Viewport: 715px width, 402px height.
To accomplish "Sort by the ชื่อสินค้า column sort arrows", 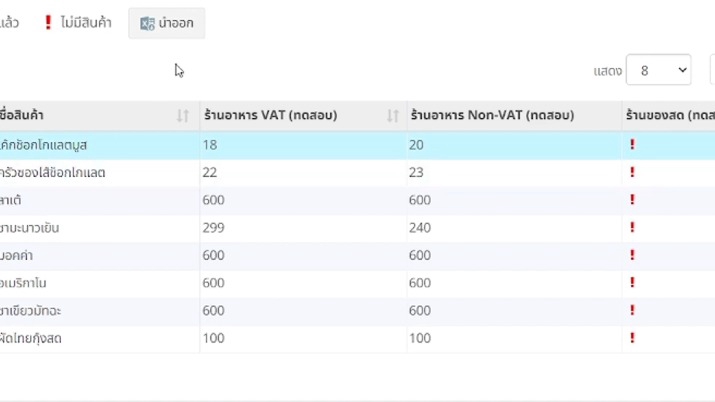I will click(183, 116).
